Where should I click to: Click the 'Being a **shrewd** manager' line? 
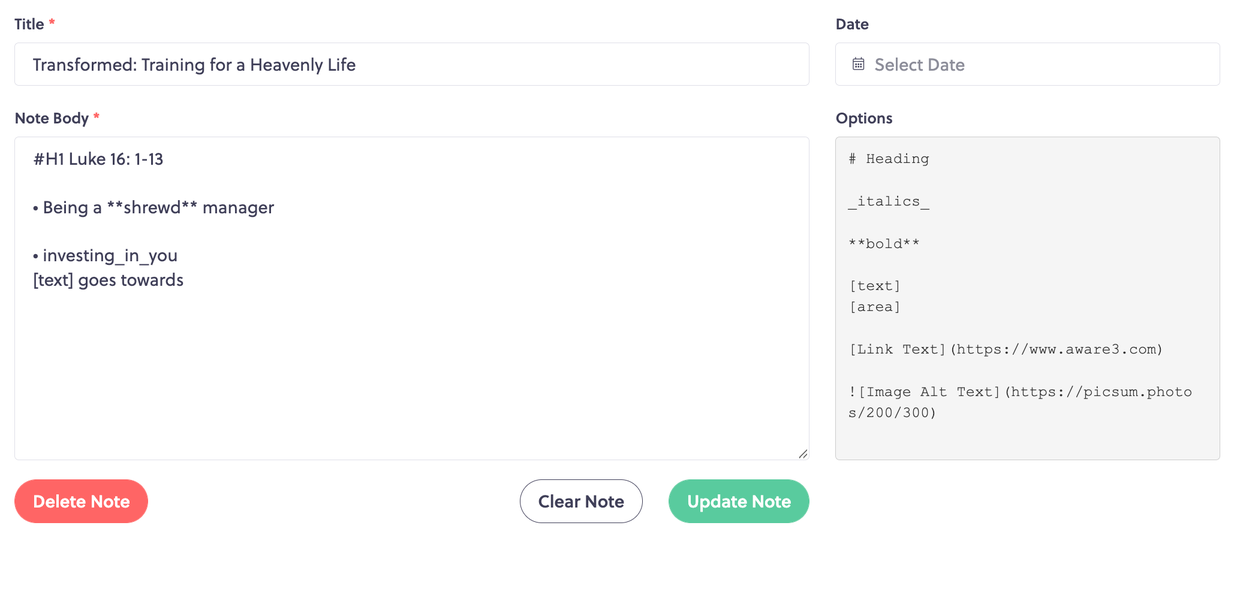tap(153, 208)
